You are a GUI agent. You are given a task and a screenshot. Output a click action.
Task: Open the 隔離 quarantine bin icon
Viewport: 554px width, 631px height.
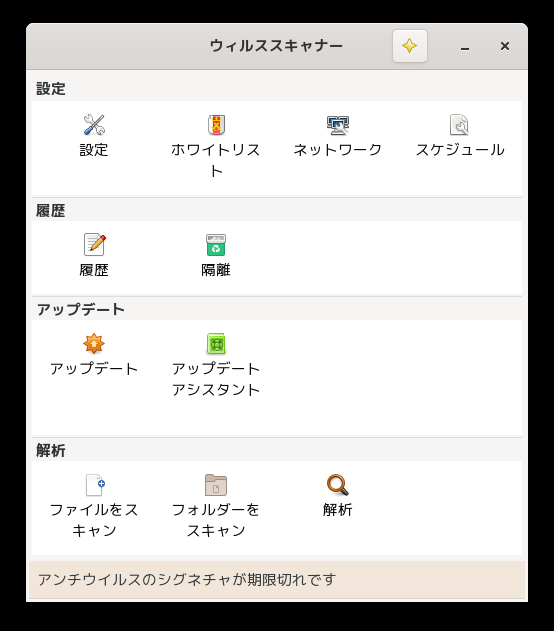(x=216, y=245)
